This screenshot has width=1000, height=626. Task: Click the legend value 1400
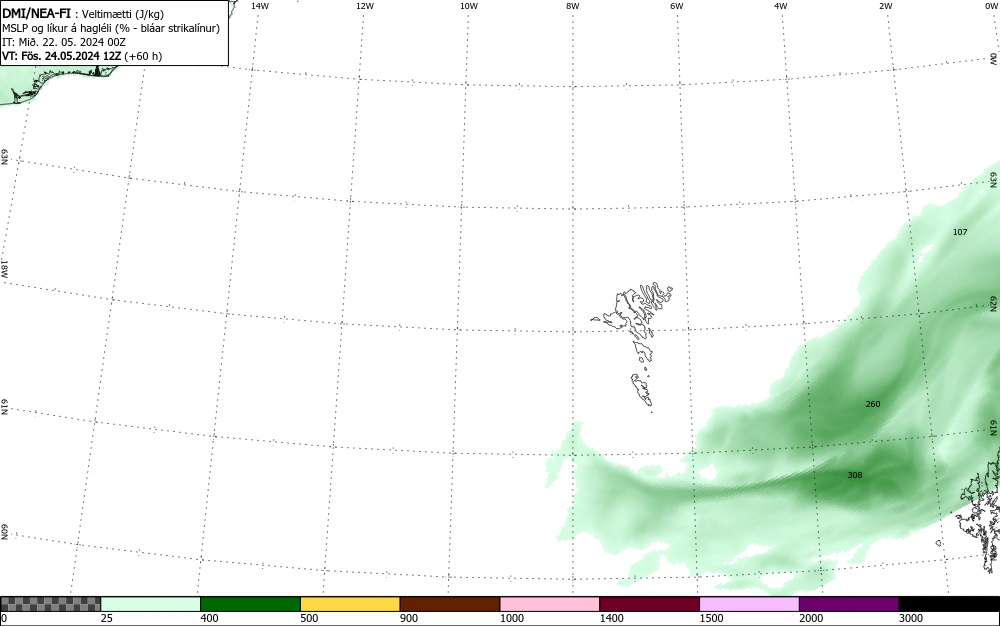612,618
